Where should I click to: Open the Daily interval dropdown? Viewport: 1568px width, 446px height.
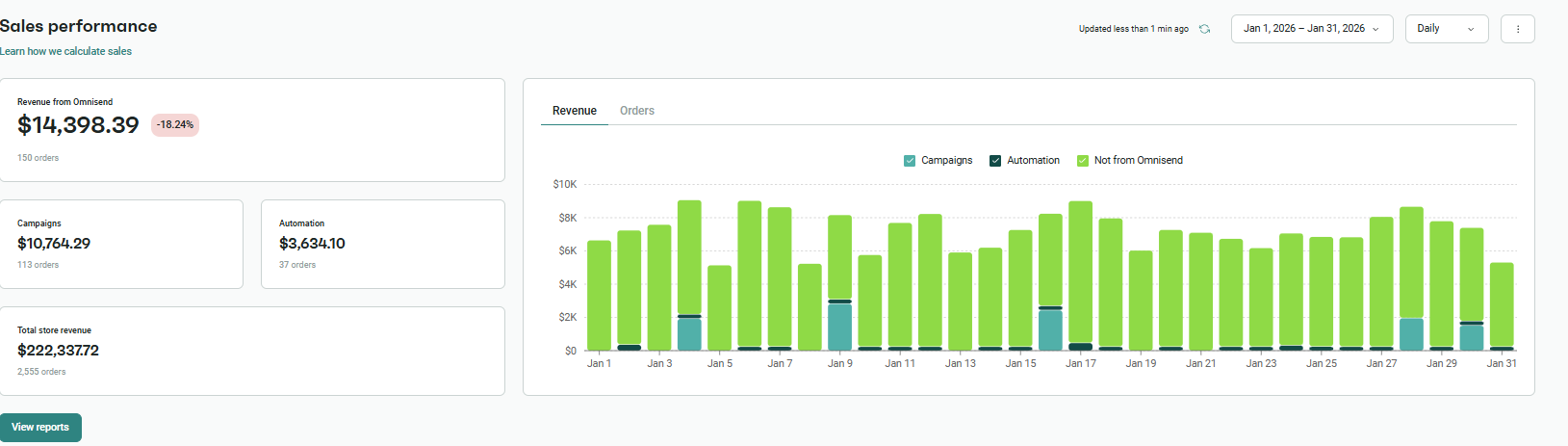(1447, 29)
